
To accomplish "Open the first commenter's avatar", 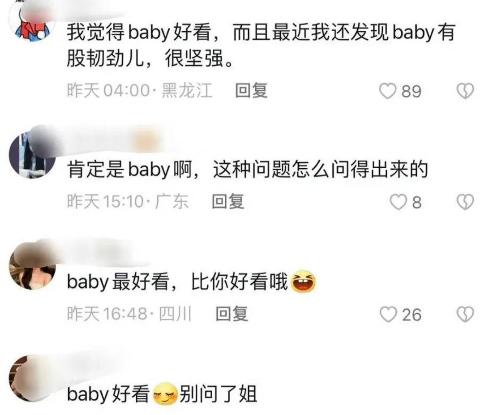I will [x=32, y=25].
